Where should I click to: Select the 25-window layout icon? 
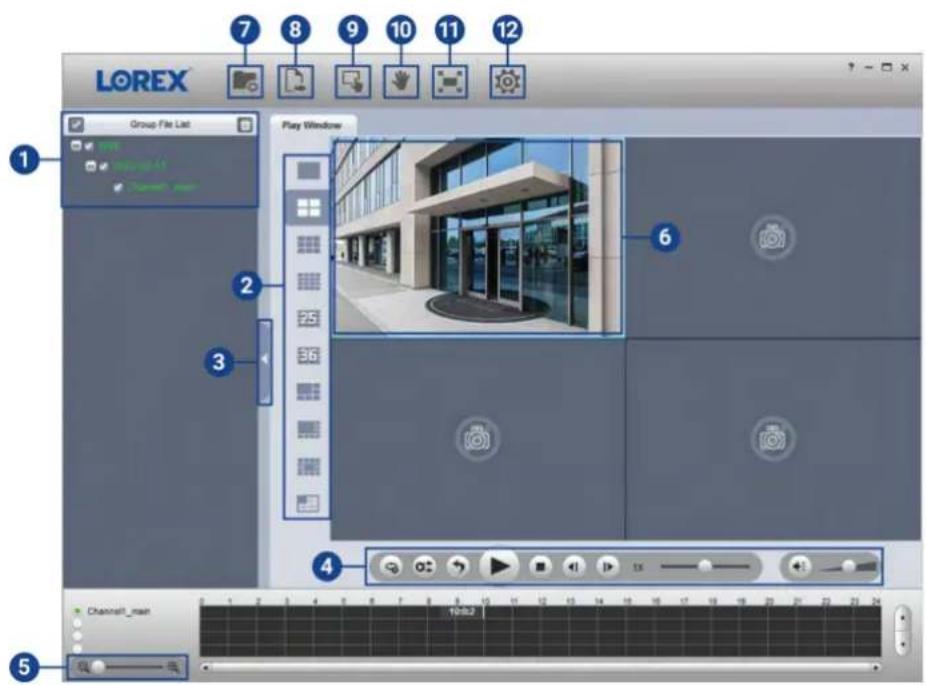(x=308, y=318)
